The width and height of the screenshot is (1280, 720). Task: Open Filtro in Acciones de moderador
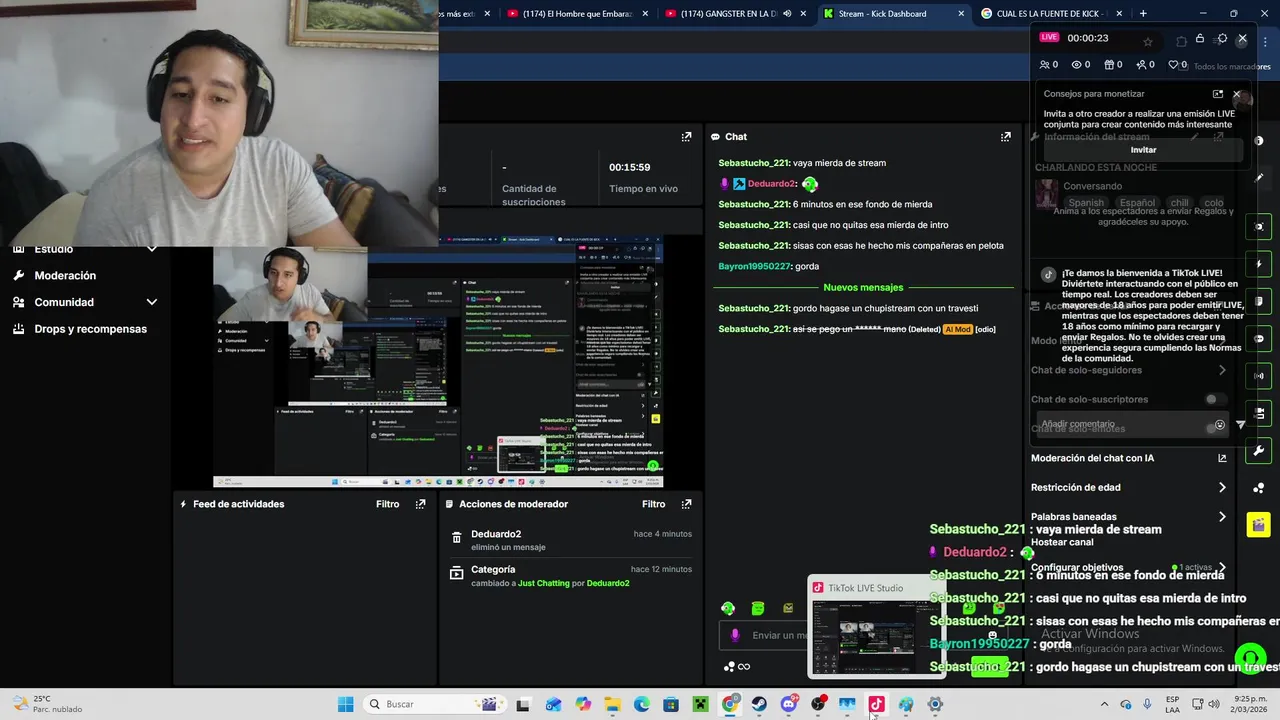point(653,504)
